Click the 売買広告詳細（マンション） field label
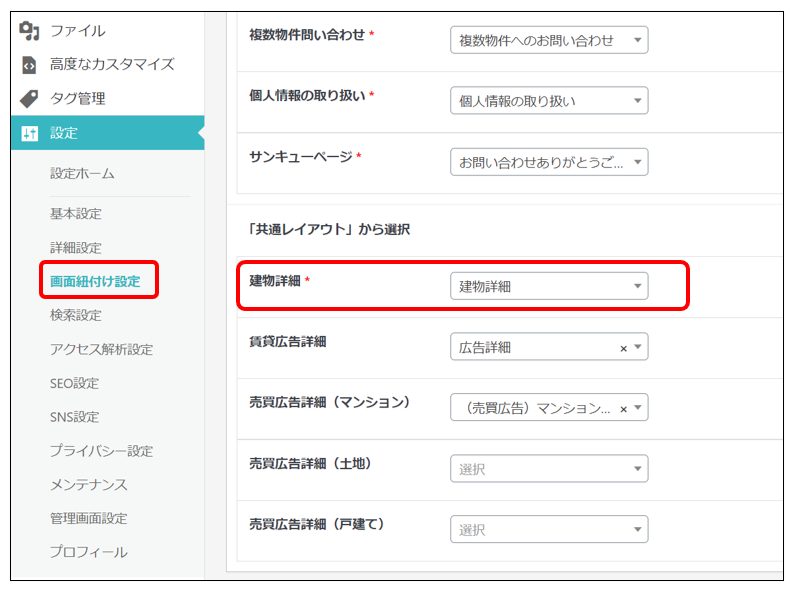 [330, 402]
